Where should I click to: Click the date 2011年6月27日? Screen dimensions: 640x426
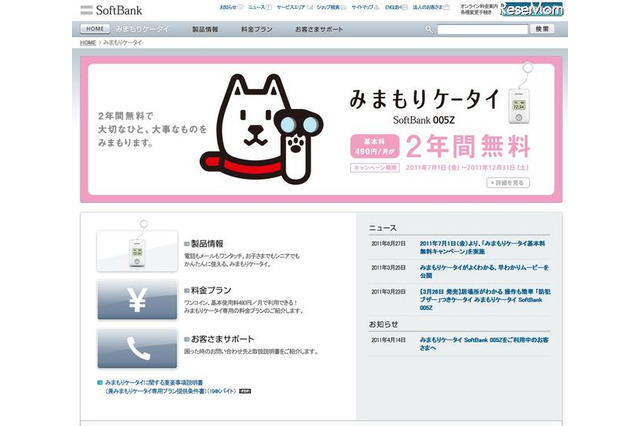tap(388, 244)
